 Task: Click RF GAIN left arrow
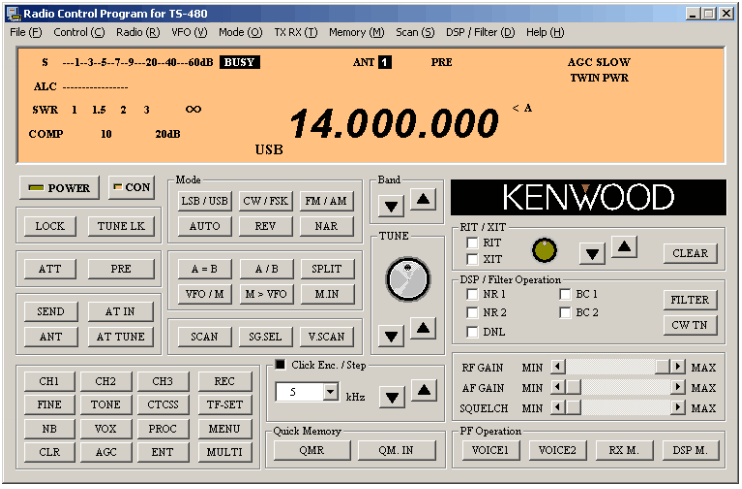click(558, 367)
